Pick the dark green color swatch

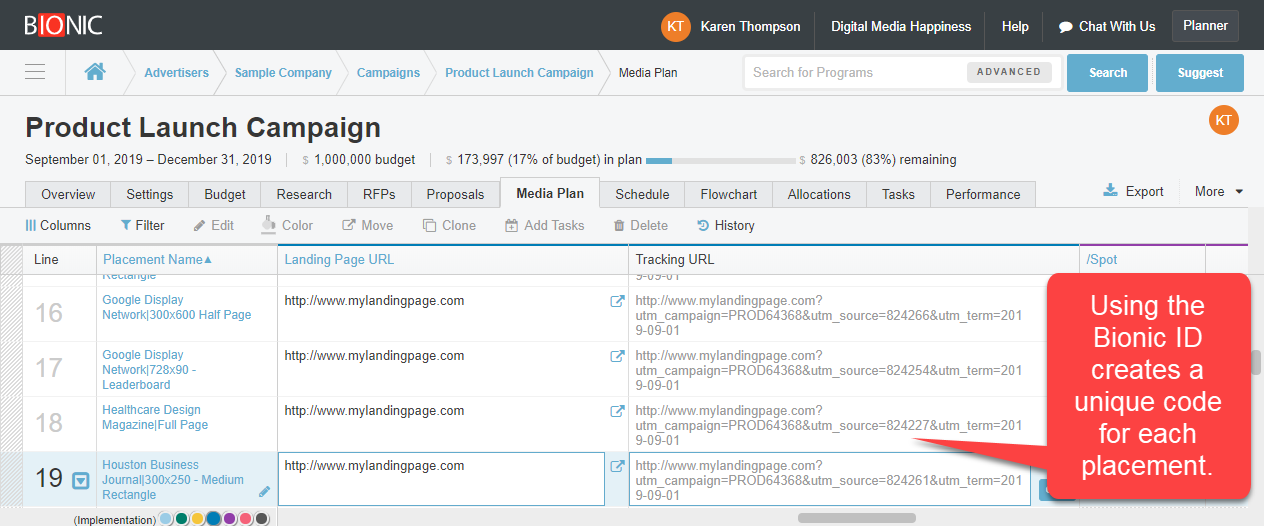coord(181,519)
